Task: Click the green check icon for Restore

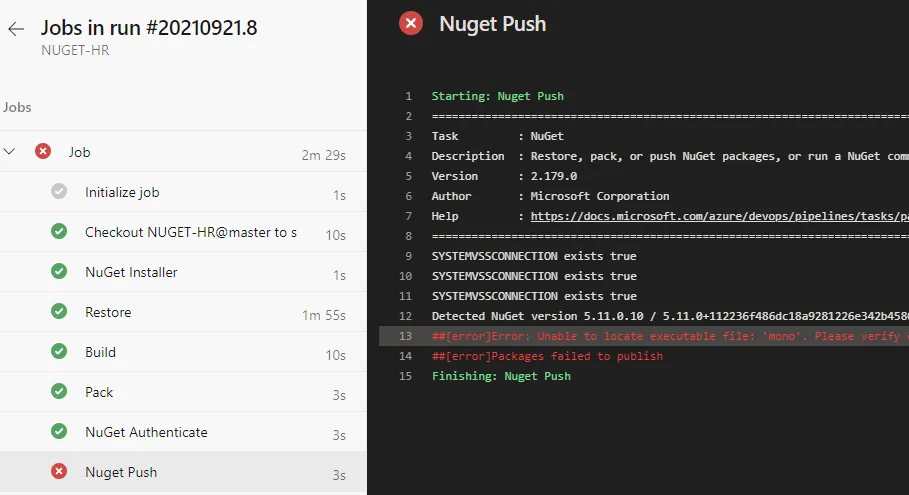Action: click(59, 311)
